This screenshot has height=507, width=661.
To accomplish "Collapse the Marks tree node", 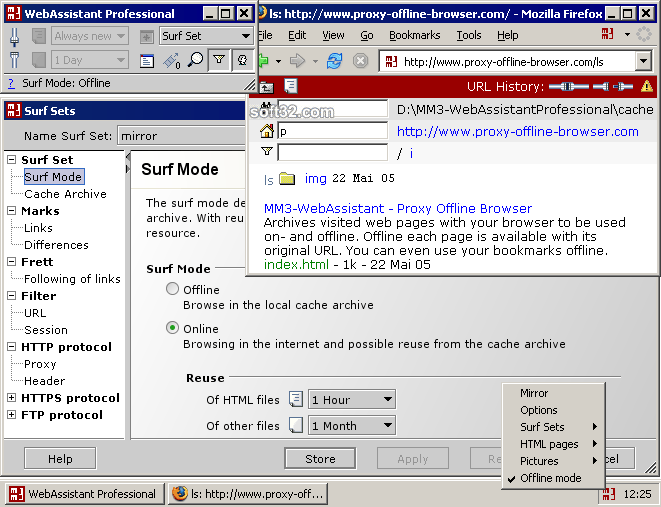I will [12, 211].
